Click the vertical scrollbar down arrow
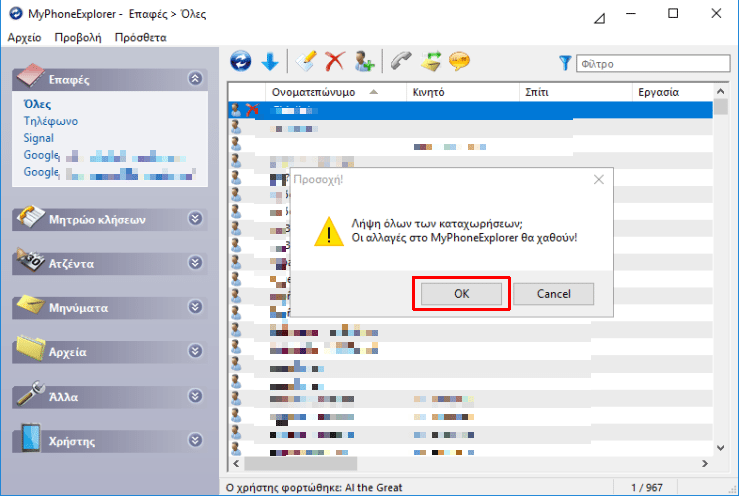Screen dimensions: 739x496 coord(720,448)
